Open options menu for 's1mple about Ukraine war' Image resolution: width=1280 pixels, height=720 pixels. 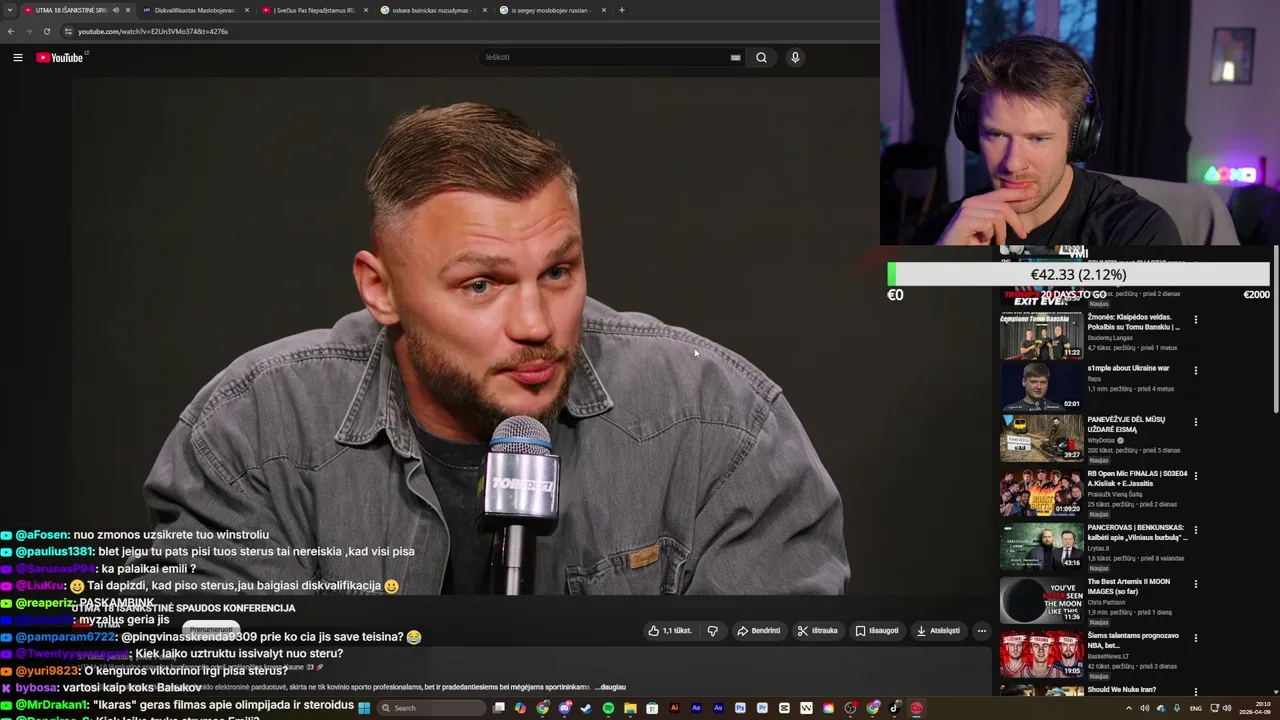coord(1196,371)
